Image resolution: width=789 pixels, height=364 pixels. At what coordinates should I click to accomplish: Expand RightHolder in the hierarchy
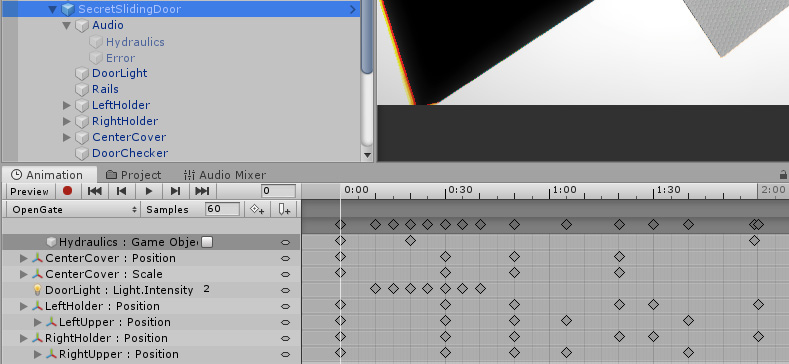66,121
